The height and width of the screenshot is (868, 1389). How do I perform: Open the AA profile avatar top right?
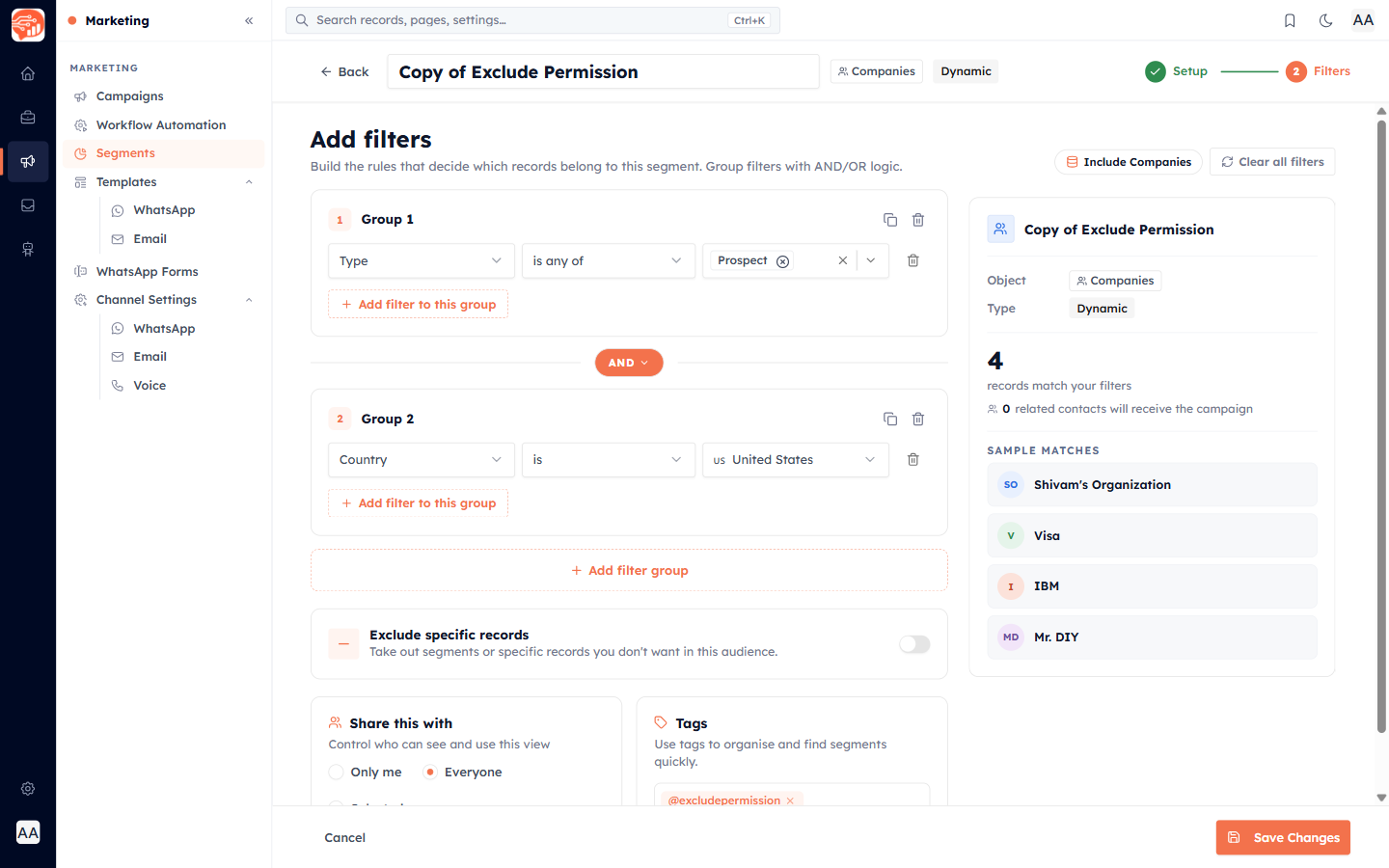[1363, 20]
